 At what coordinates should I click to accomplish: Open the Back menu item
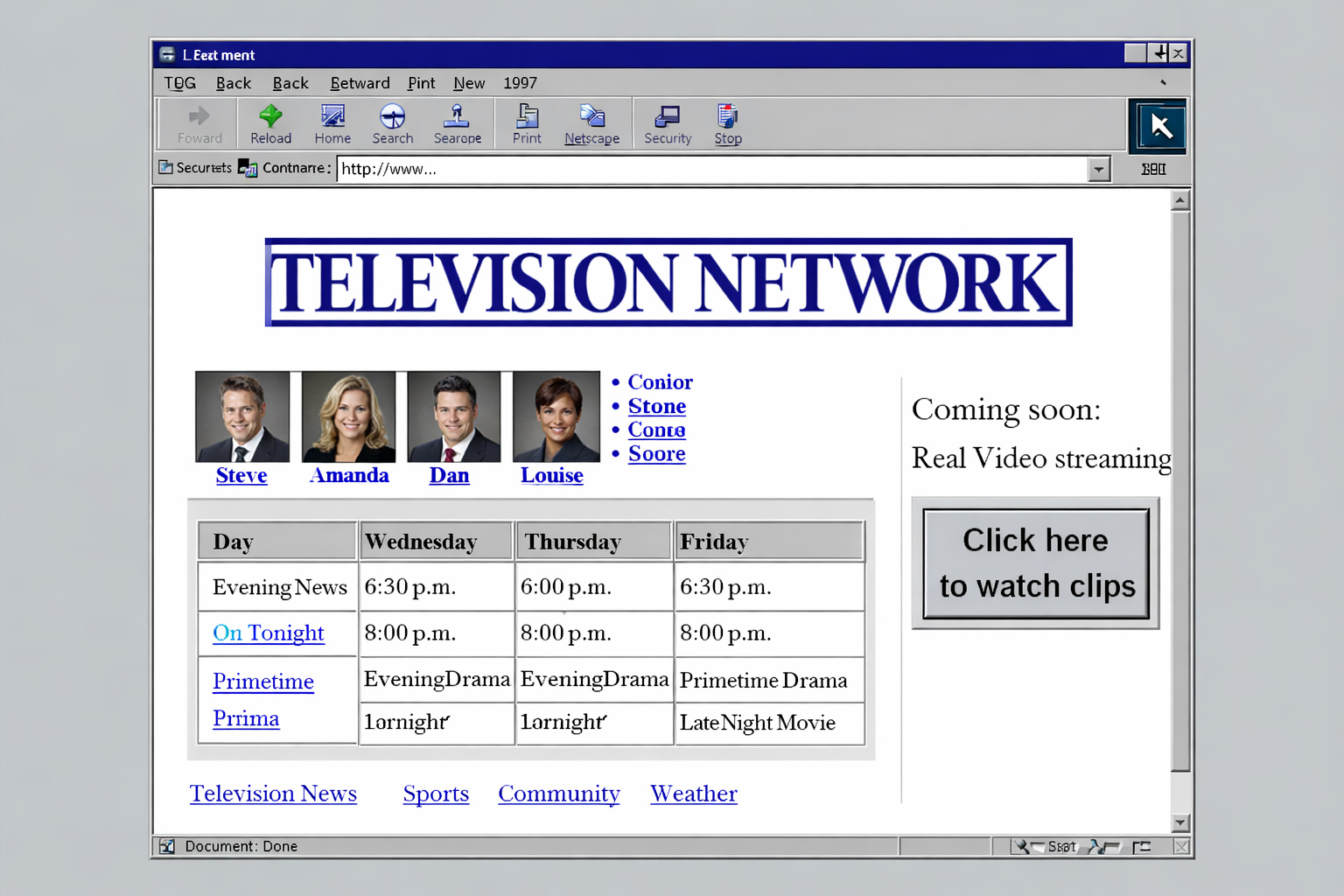pos(234,83)
